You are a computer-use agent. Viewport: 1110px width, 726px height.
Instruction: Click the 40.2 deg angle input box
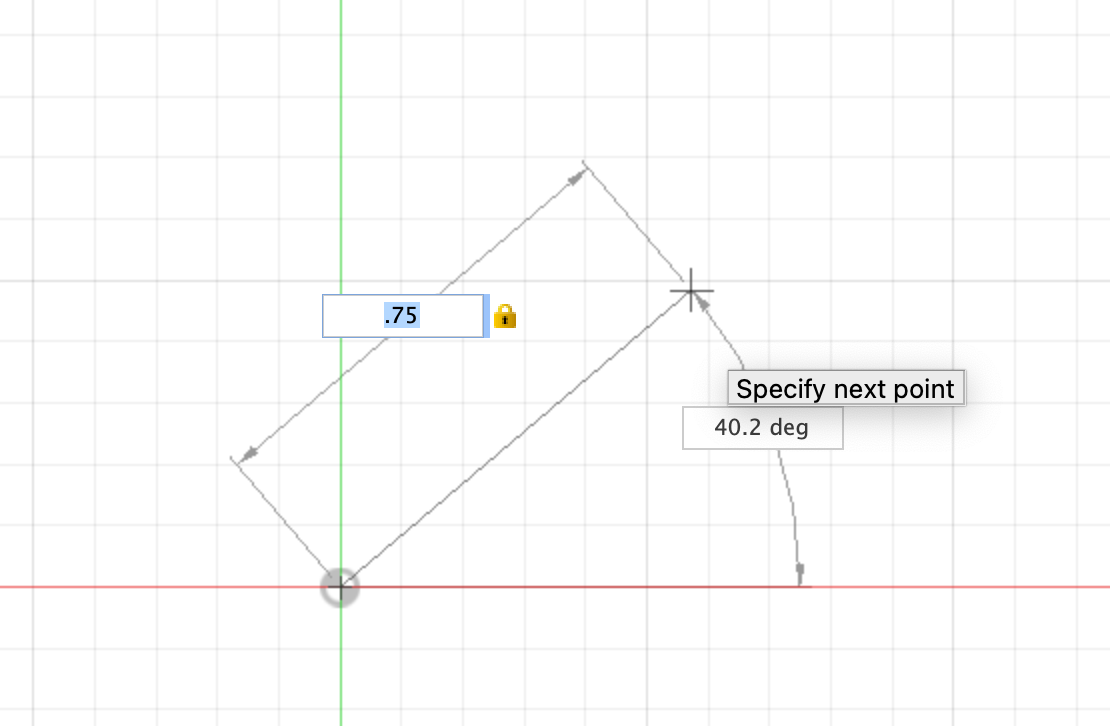coord(762,427)
